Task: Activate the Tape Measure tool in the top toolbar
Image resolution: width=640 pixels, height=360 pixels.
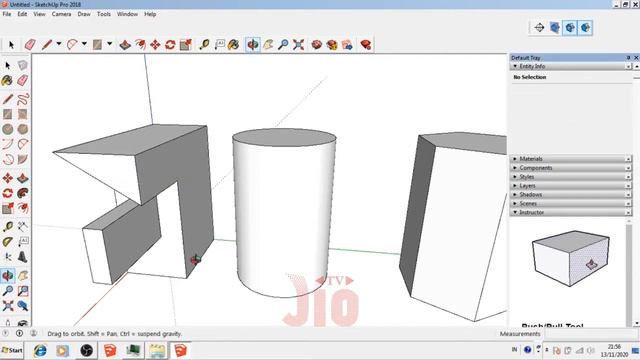Action: click(204, 44)
